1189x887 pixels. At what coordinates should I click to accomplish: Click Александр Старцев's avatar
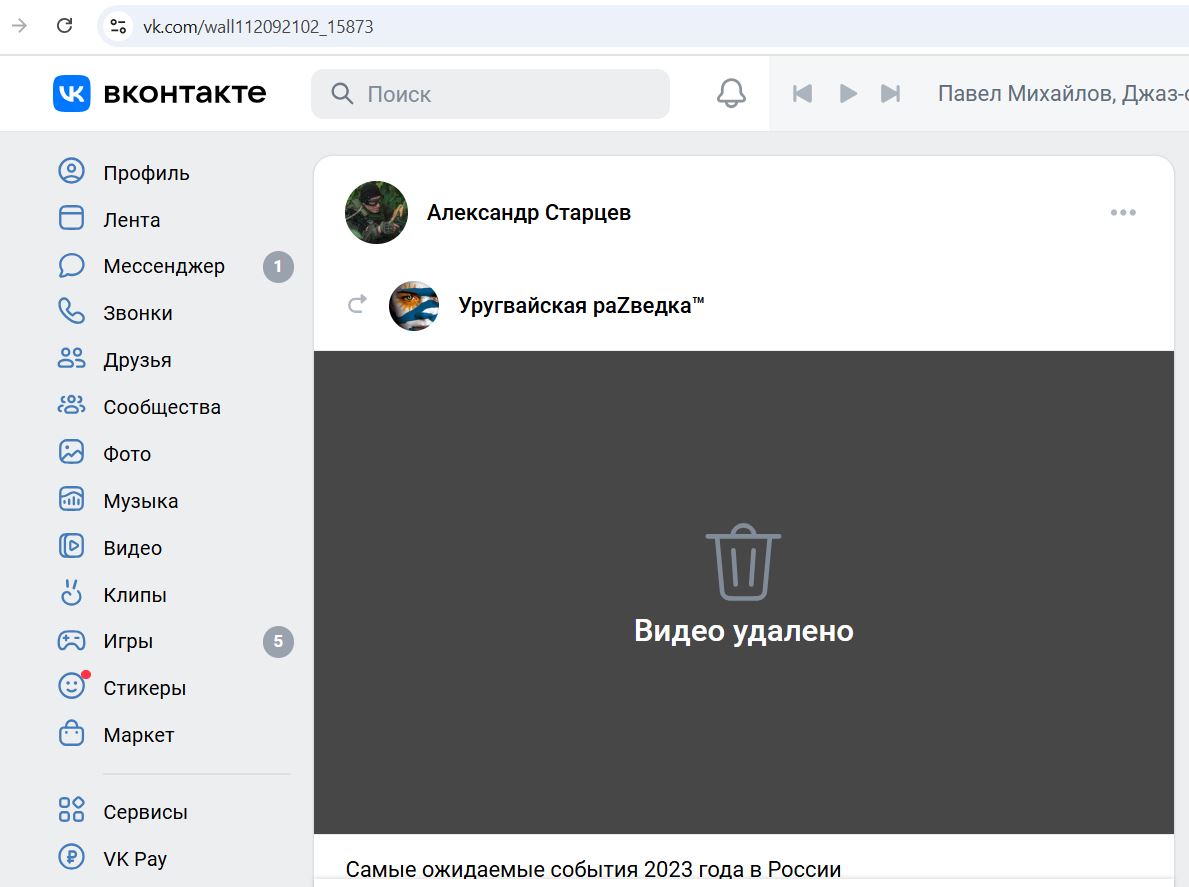[x=376, y=212]
